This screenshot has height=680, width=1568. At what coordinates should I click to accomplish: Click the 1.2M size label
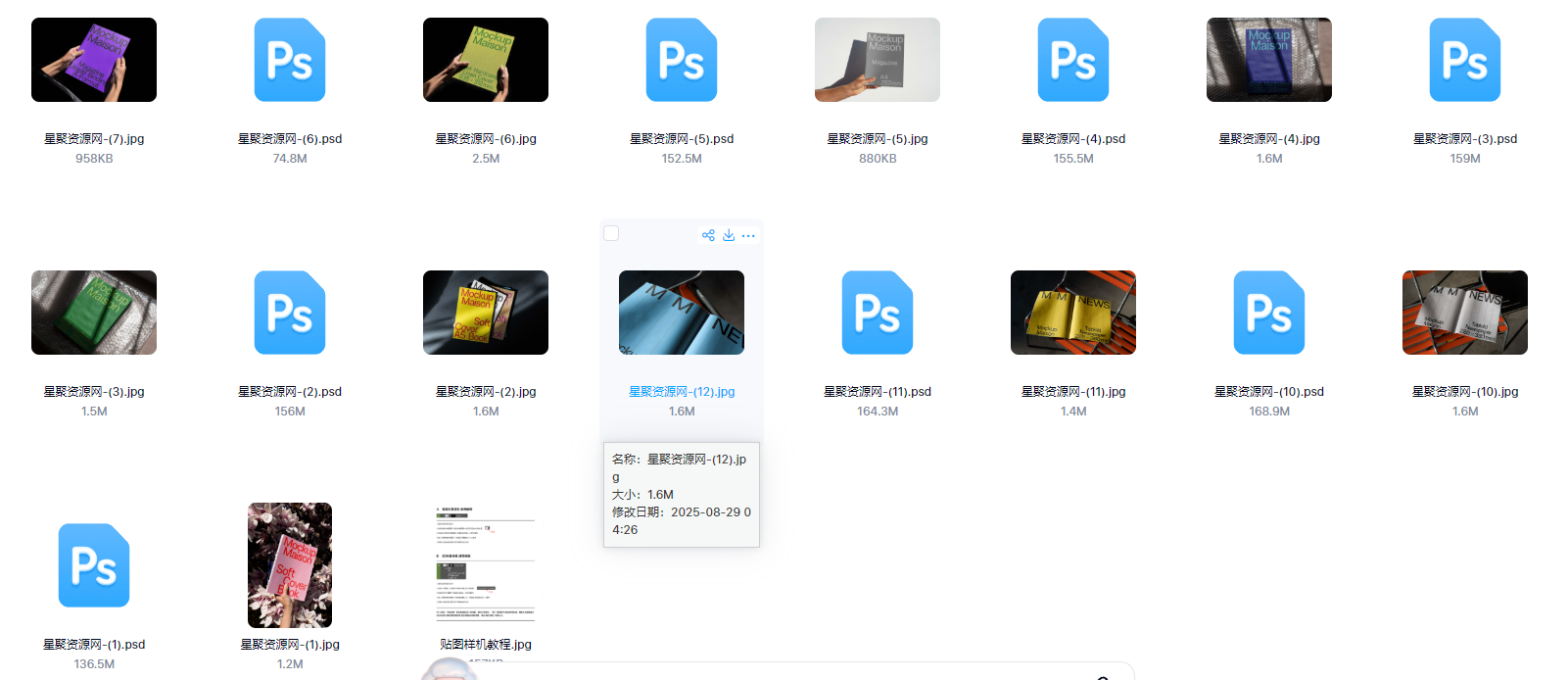click(x=290, y=664)
